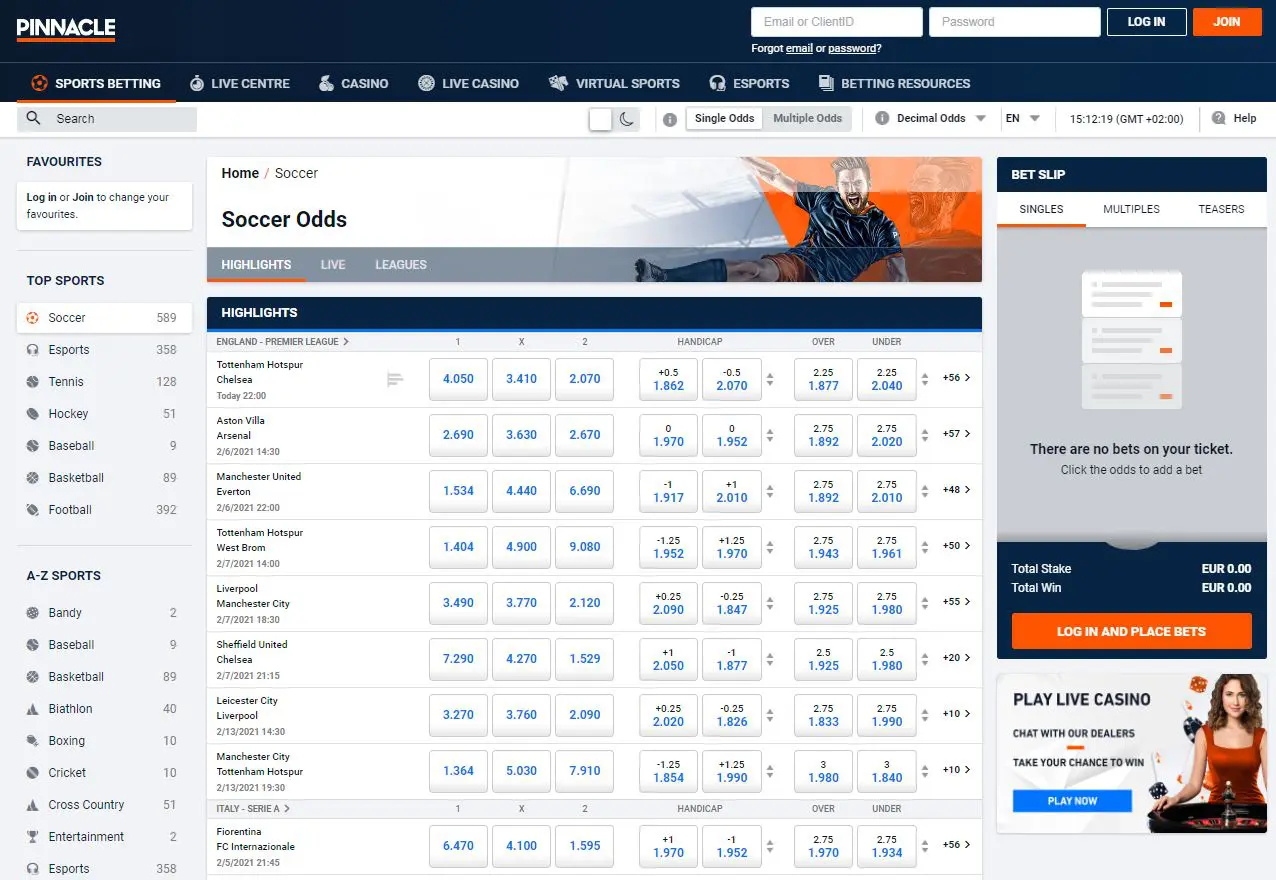Image resolution: width=1276 pixels, height=880 pixels.
Task: Click the Pinnacle logo
Action: (x=66, y=29)
